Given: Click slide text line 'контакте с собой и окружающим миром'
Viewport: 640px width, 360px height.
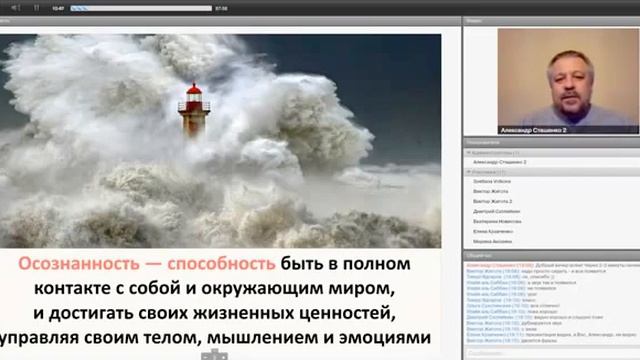Looking at the screenshot, I should tap(214, 289).
